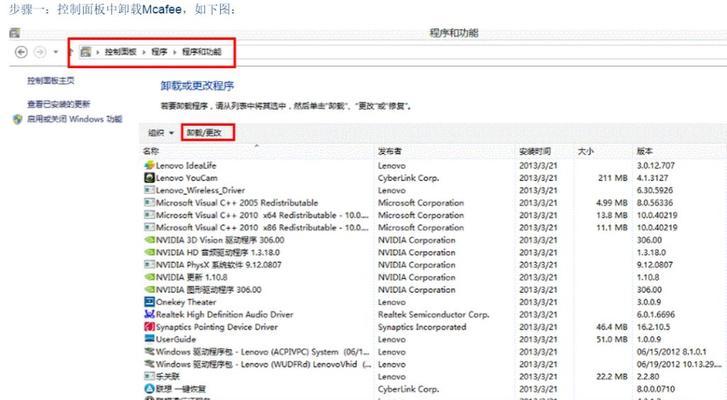Select 控制面板 in the breadcrumb path
This screenshot has height=400, width=727.
121,52
